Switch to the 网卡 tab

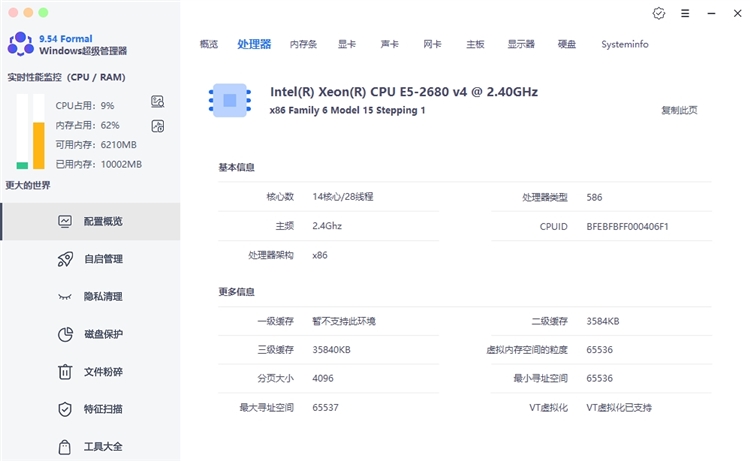coord(432,44)
